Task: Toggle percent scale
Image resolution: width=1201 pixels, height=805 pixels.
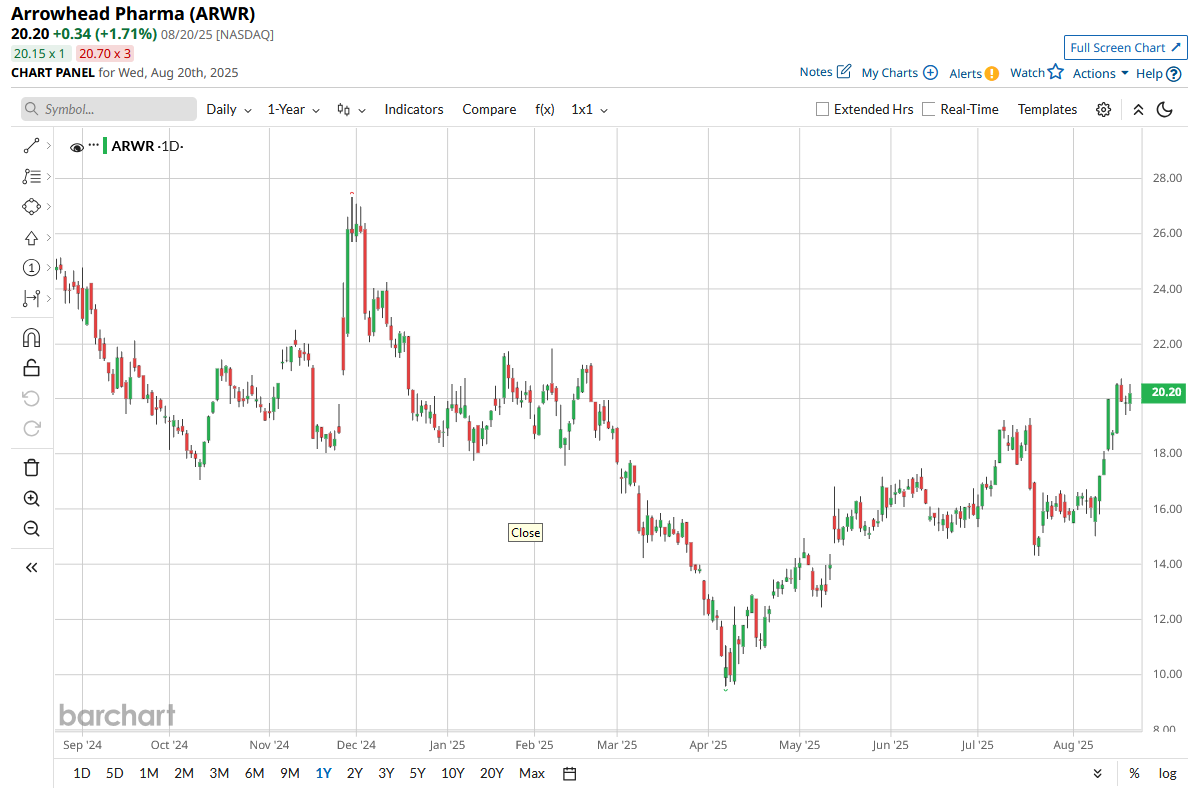Action: pos(1135,773)
